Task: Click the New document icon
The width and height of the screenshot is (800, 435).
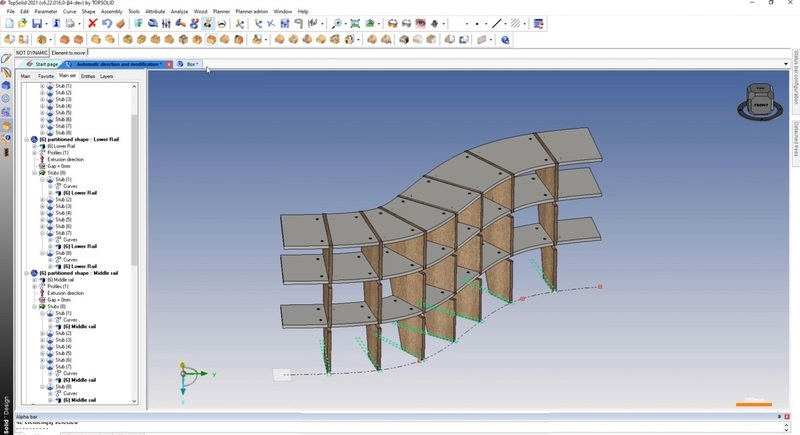Action: pyautogui.click(x=9, y=23)
